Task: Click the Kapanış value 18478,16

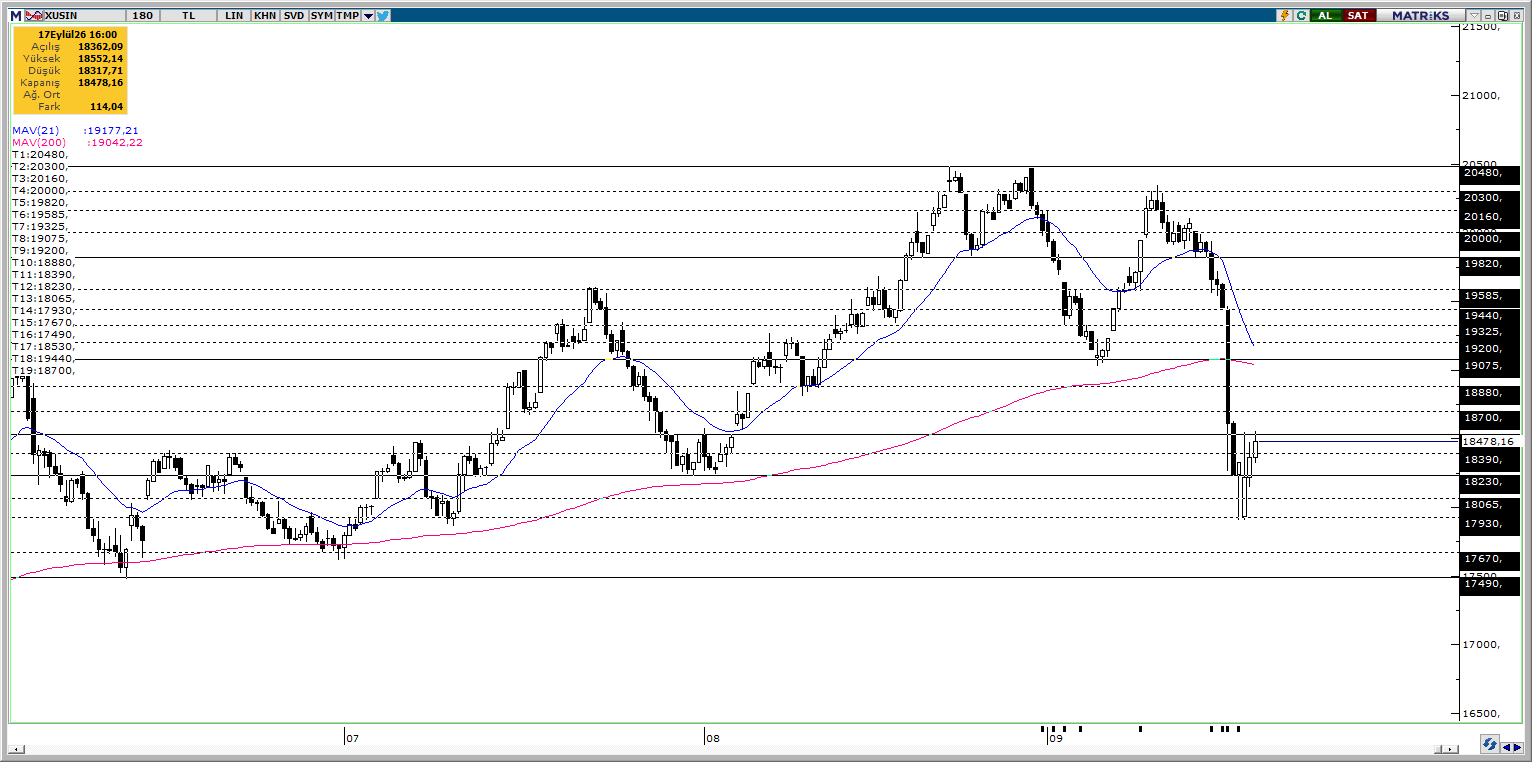Action: click(100, 82)
